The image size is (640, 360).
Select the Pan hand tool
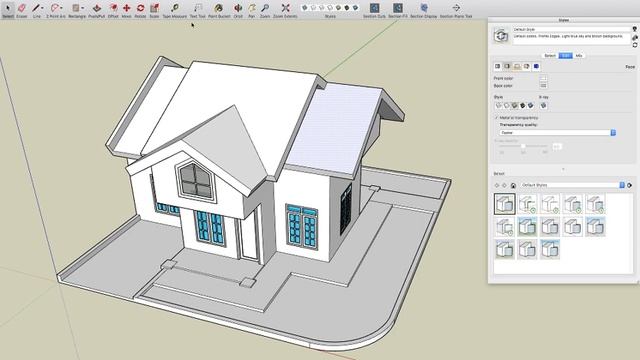[x=252, y=8]
